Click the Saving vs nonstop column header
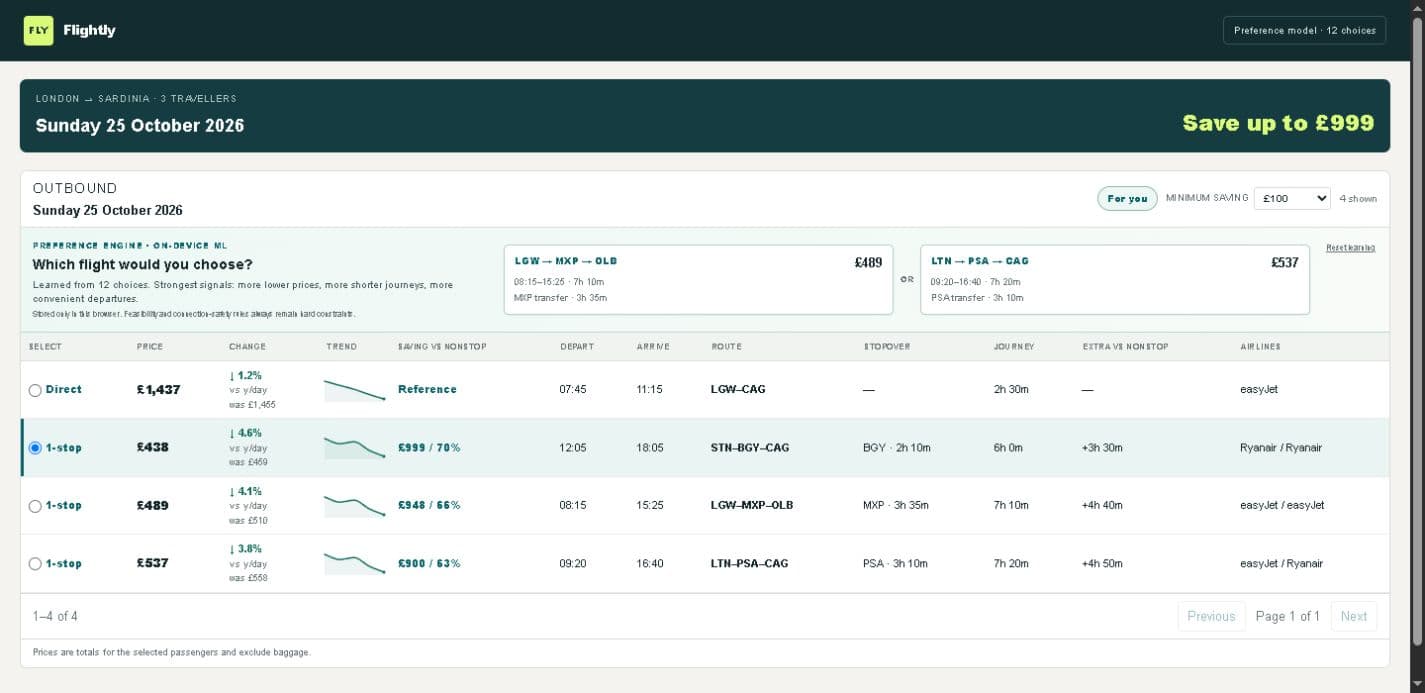The image size is (1425, 693). click(x=442, y=347)
